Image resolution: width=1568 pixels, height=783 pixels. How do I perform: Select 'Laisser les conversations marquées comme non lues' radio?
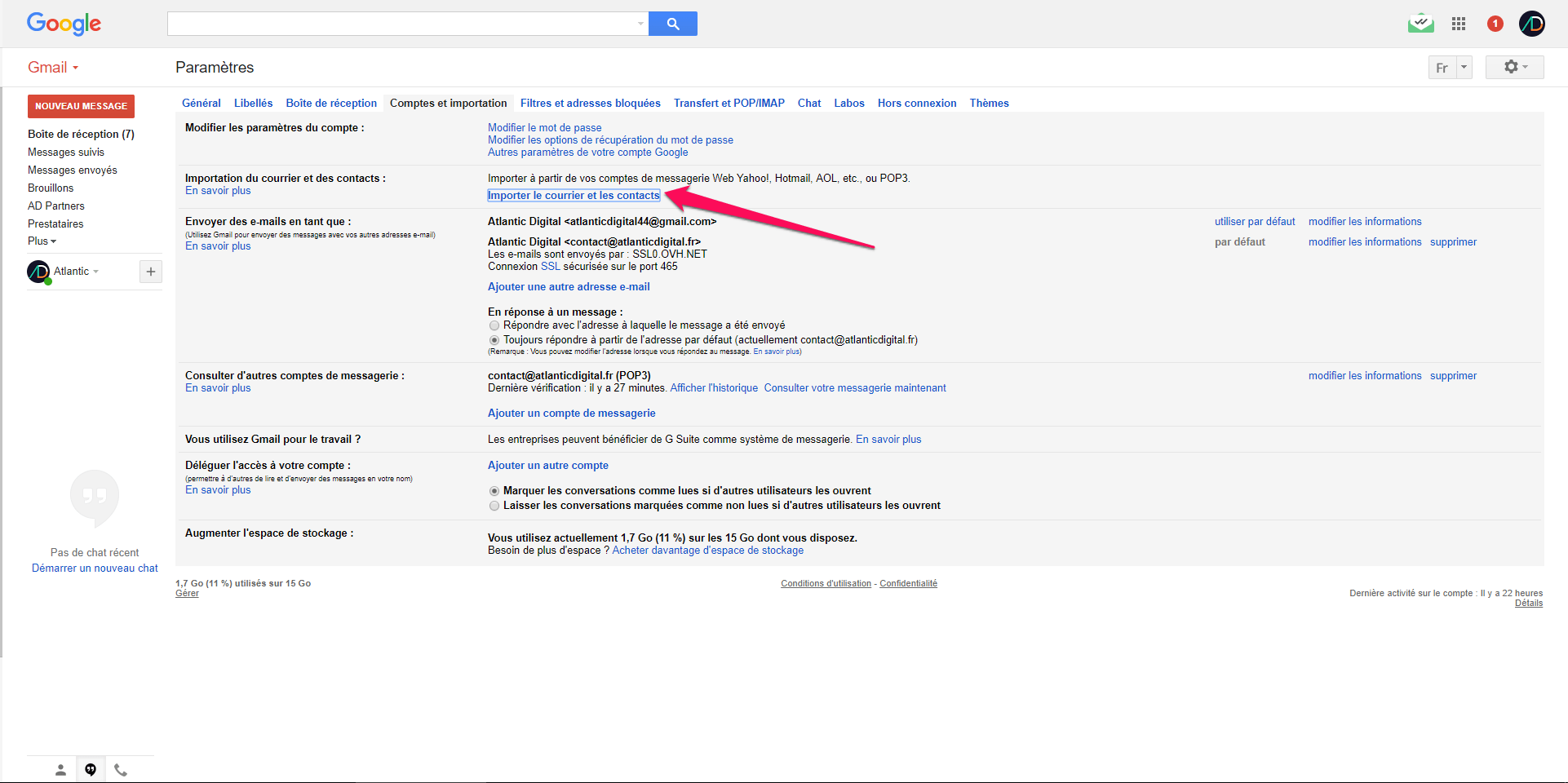pos(494,506)
